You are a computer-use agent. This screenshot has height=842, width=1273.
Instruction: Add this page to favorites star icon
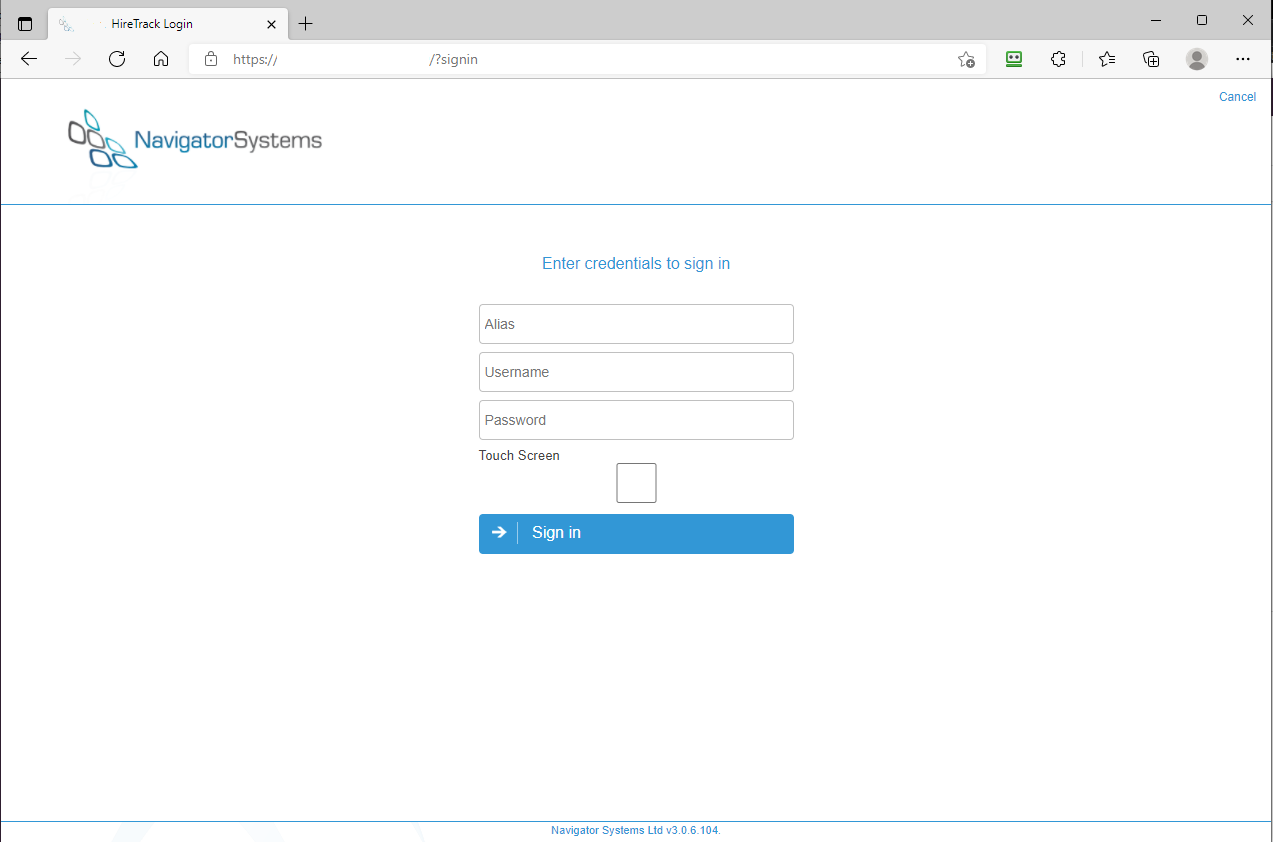[966, 59]
